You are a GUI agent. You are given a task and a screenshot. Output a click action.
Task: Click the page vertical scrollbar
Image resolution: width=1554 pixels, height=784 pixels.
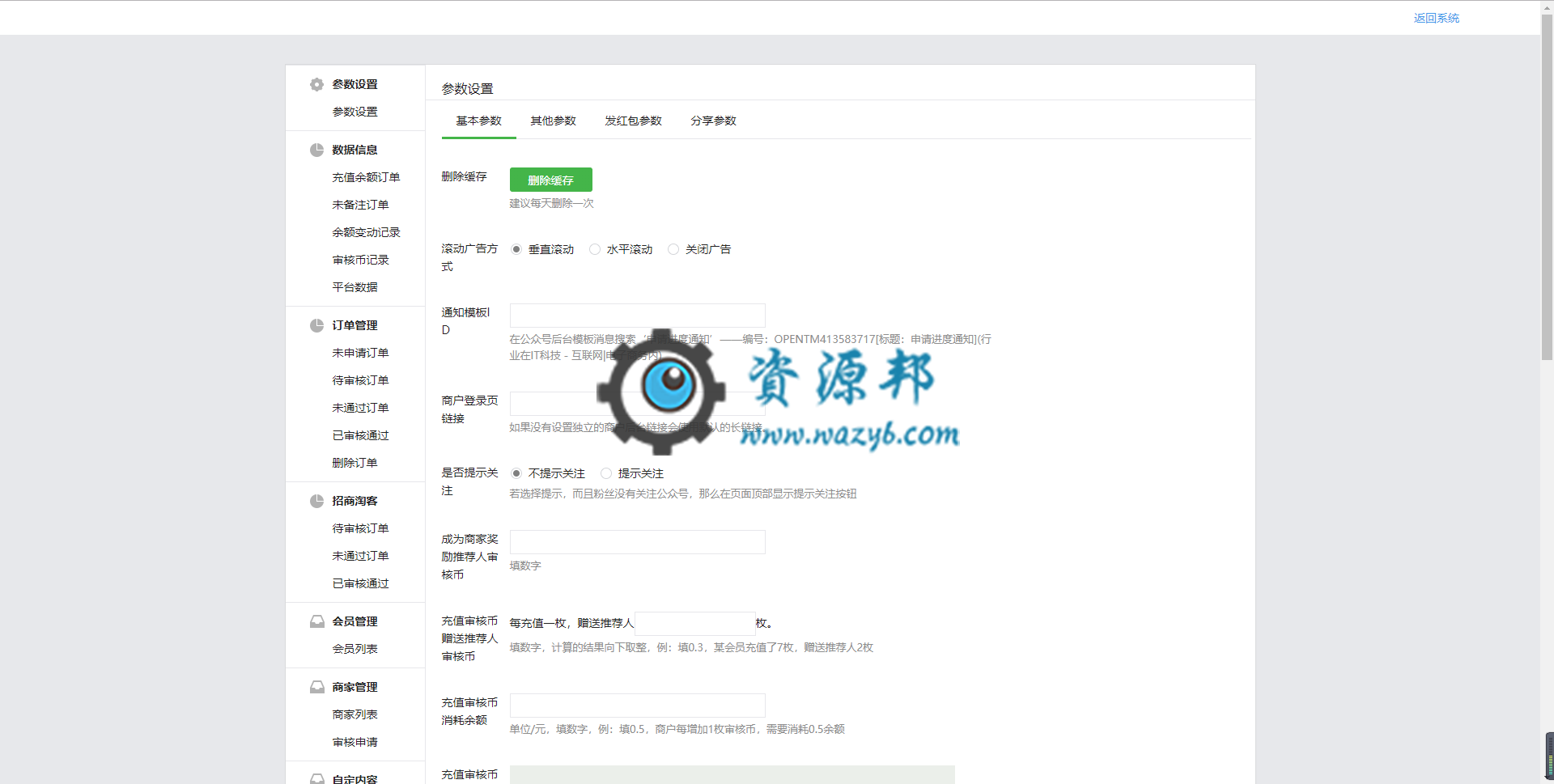click(x=1547, y=186)
